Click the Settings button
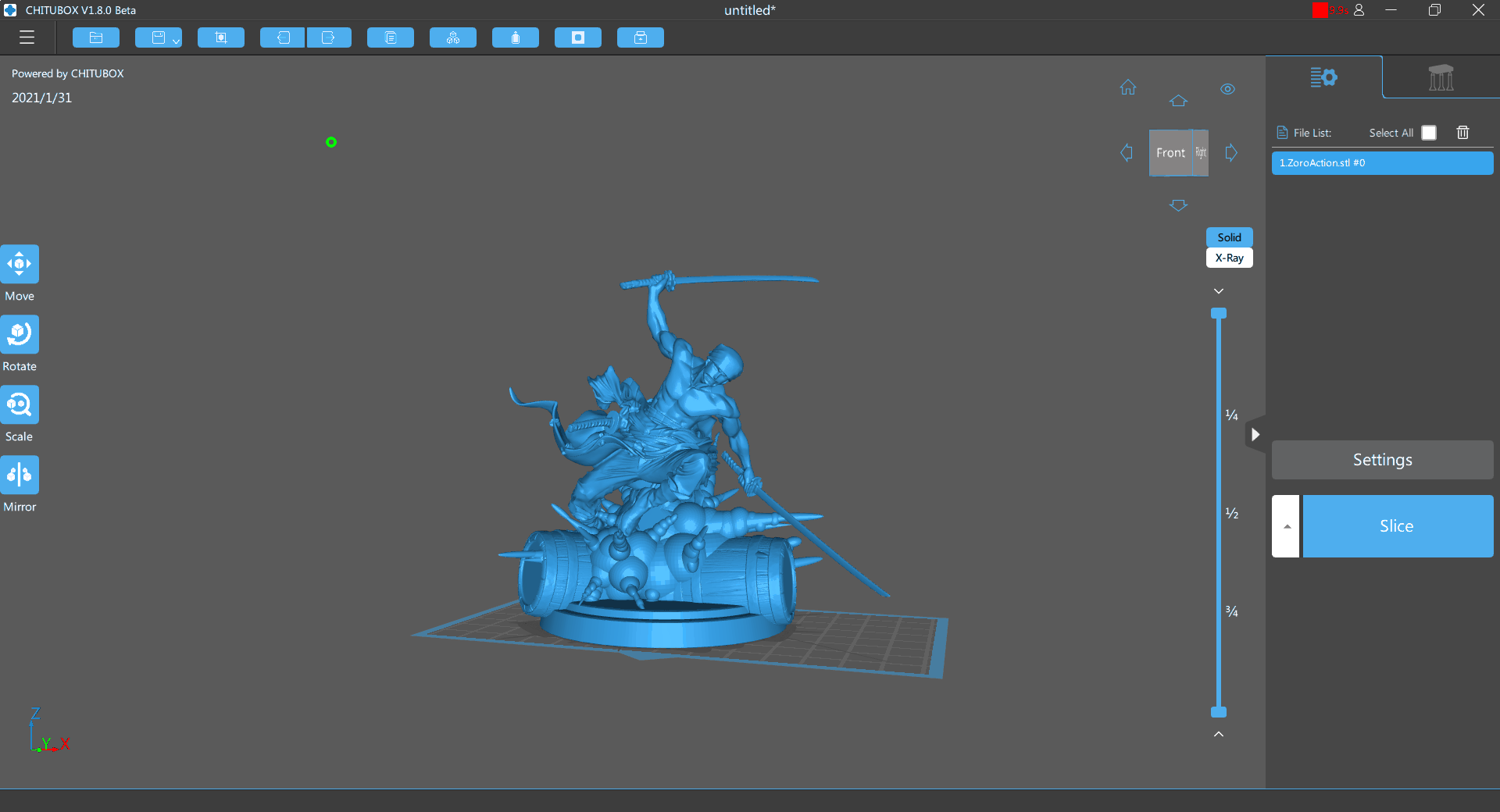 tap(1382, 460)
